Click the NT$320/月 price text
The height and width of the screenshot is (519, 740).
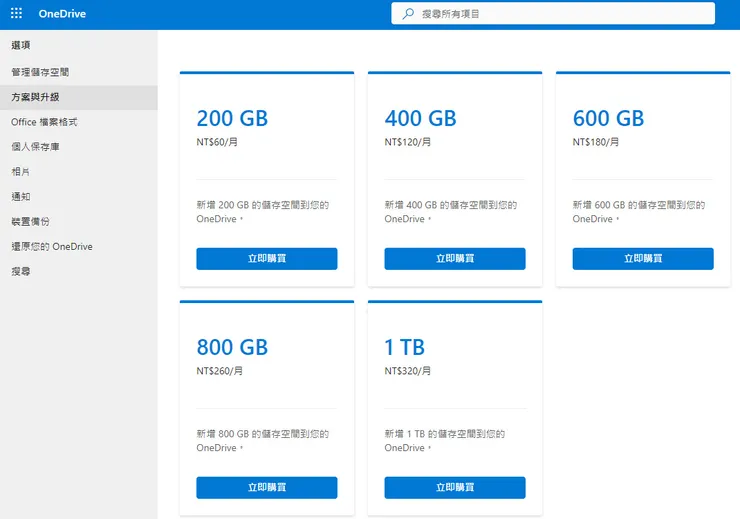point(408,371)
